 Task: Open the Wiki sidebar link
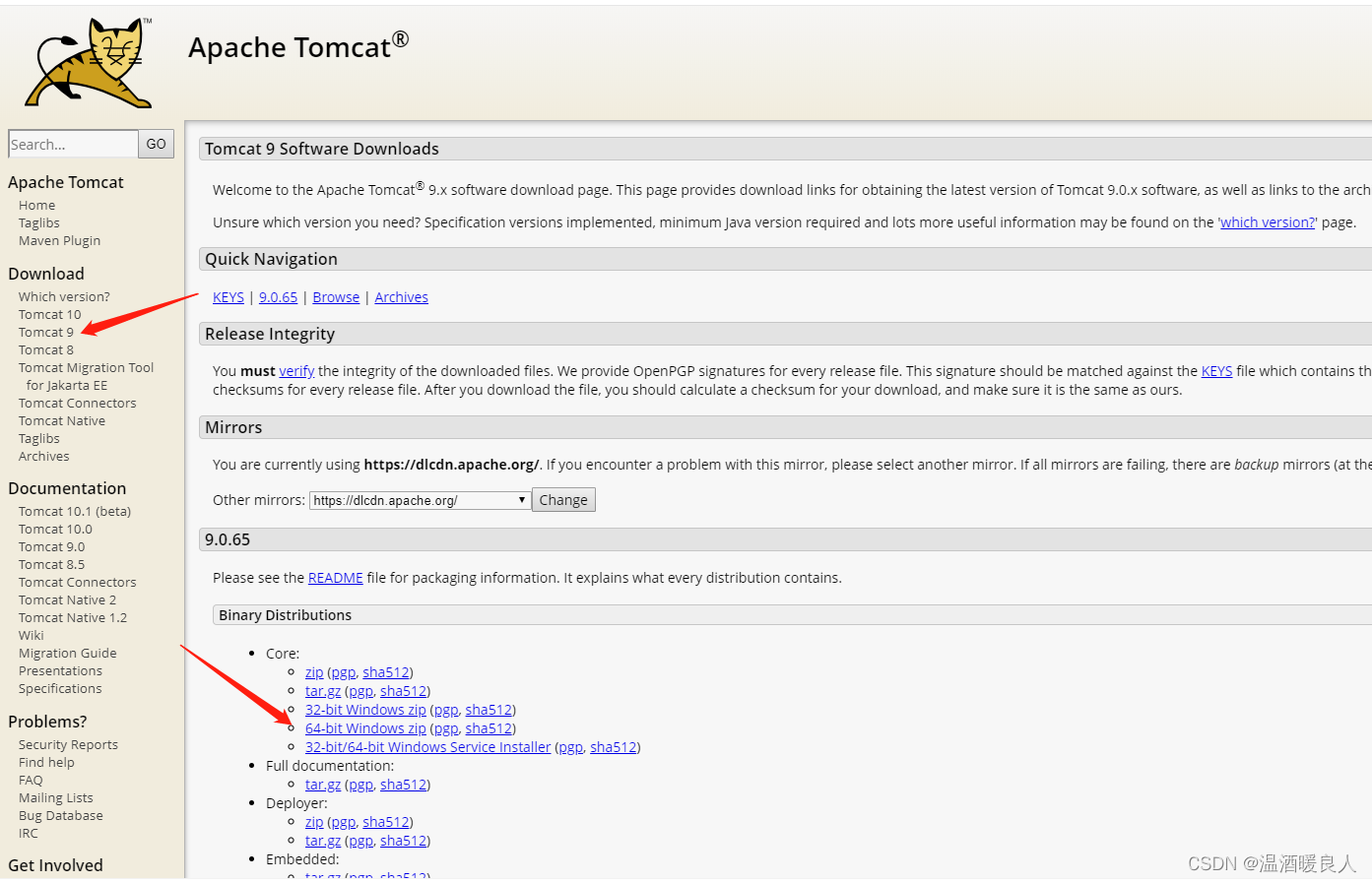(x=32, y=636)
